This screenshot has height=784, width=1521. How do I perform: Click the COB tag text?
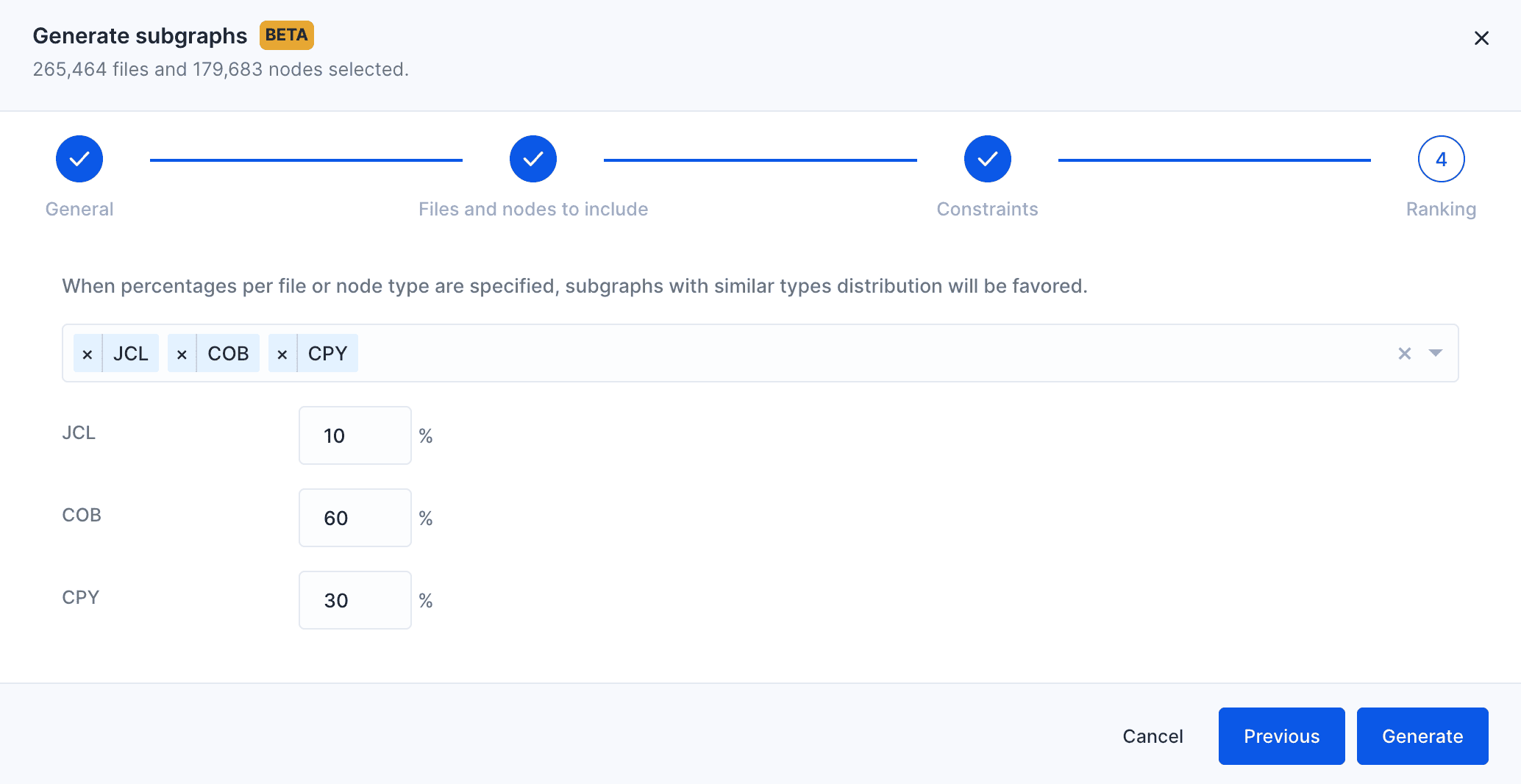pyautogui.click(x=228, y=354)
